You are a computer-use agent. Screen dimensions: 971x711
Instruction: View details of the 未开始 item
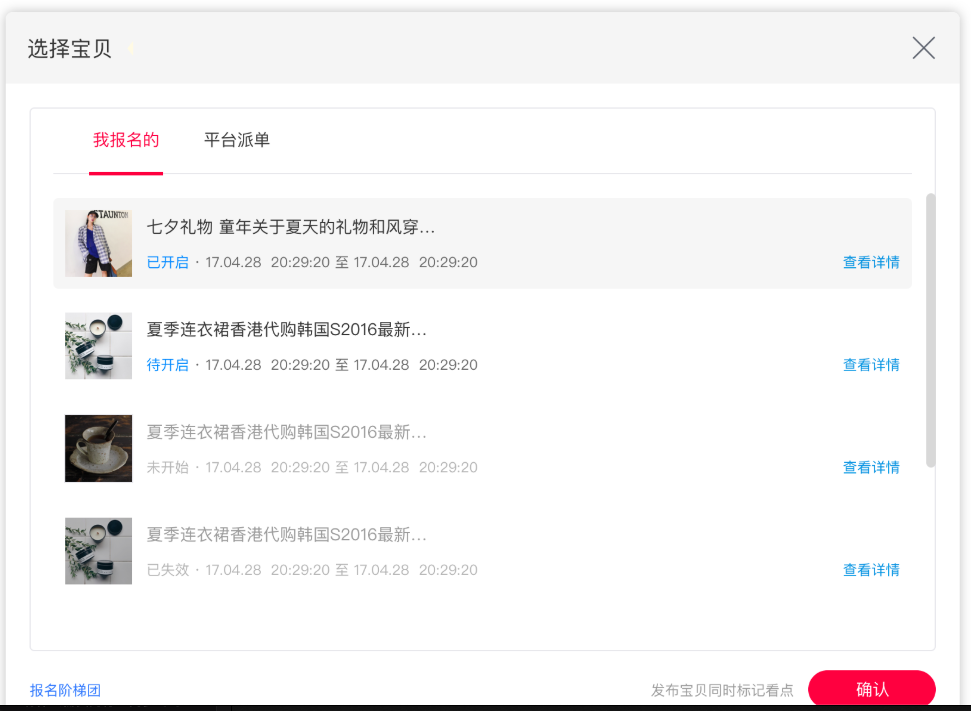pyautogui.click(x=871, y=468)
